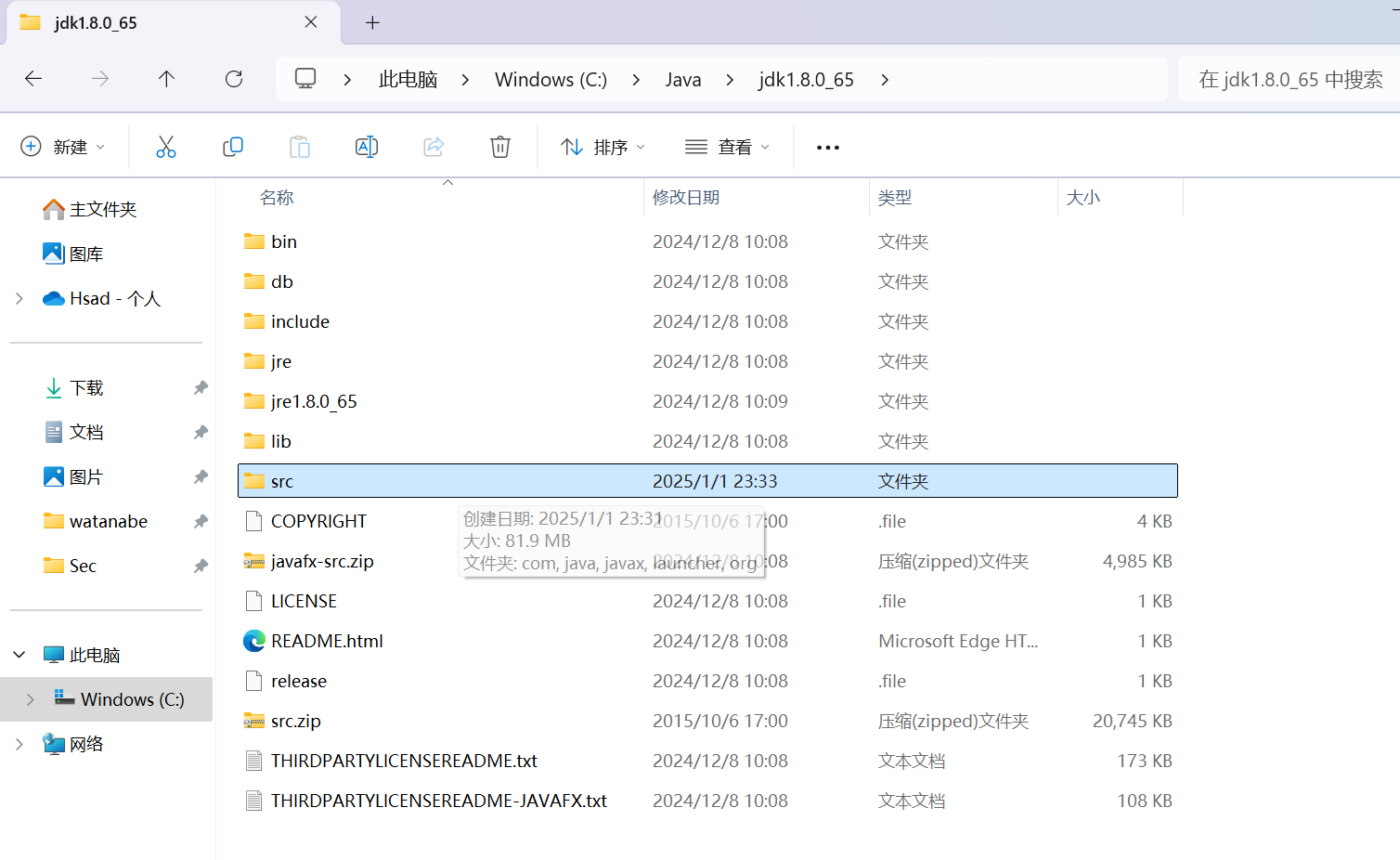Select 图库 in the sidebar
Viewport: 1400px width, 860px height.
click(85, 254)
